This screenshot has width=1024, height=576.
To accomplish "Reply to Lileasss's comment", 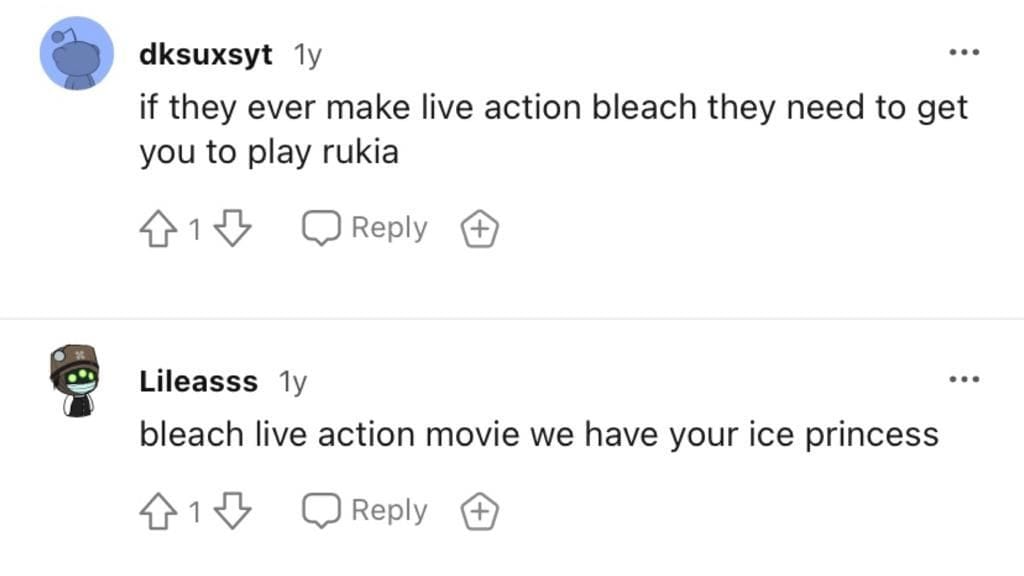I will (x=388, y=510).
